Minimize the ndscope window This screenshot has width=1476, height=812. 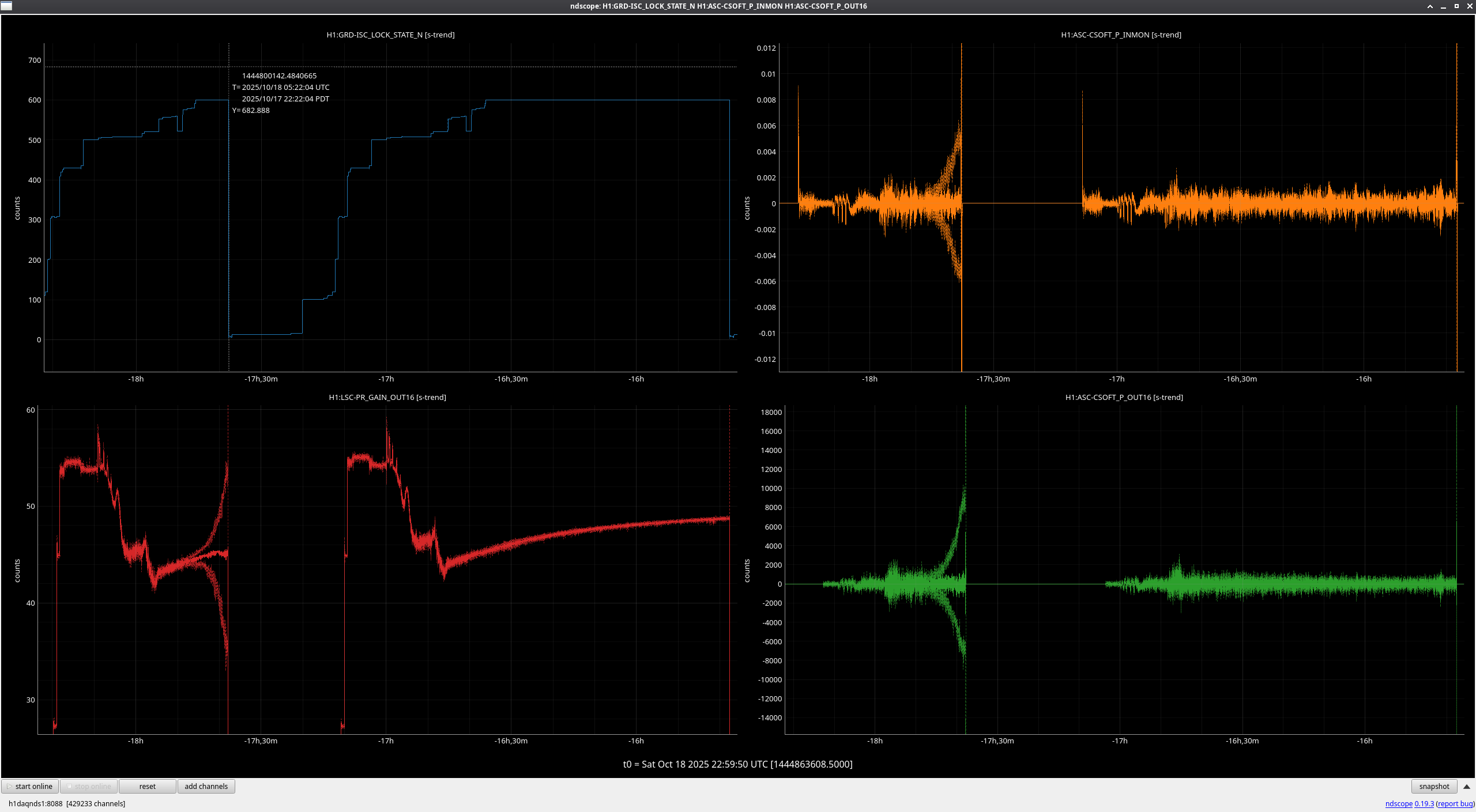tap(1443, 6)
